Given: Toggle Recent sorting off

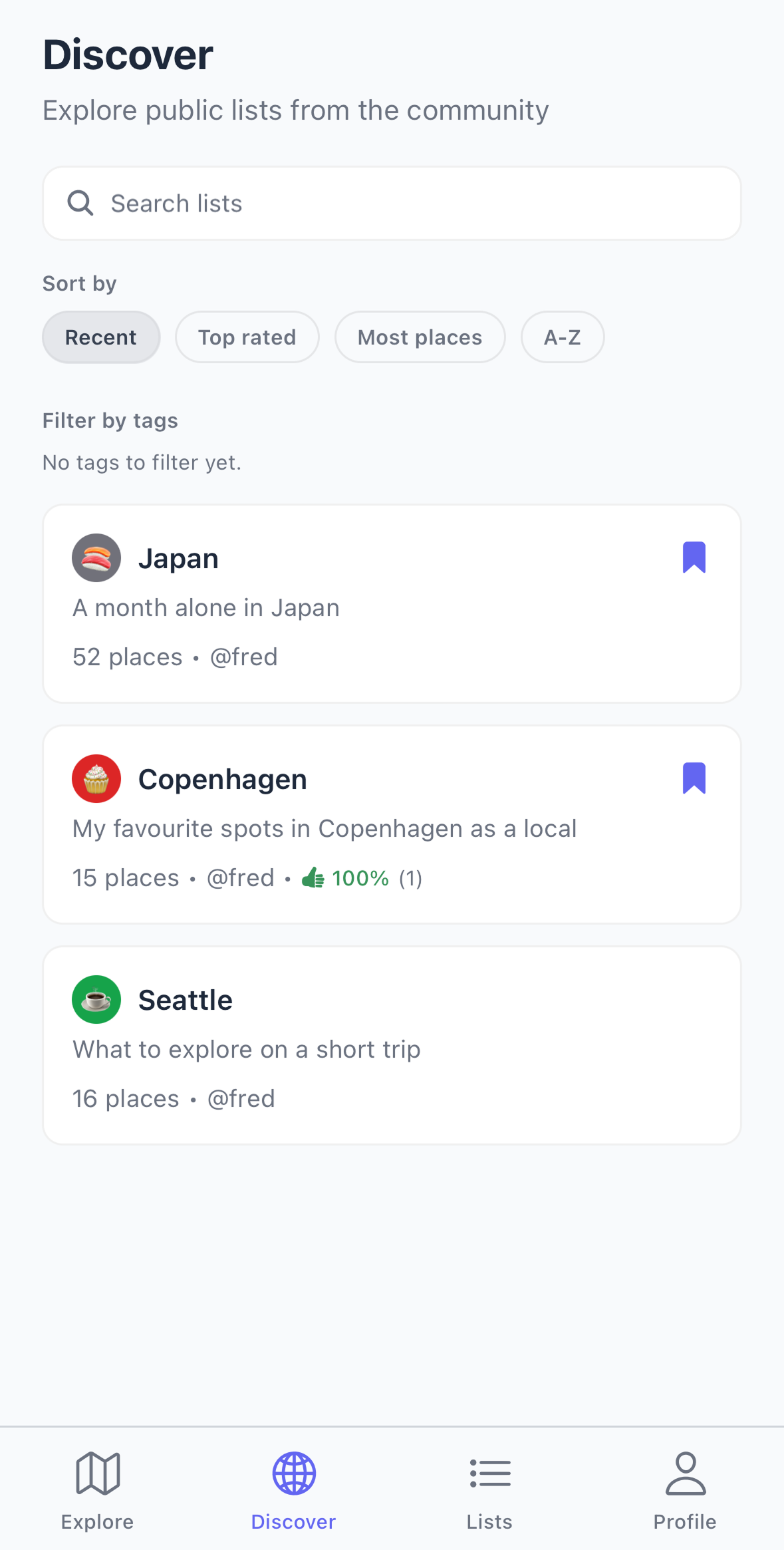Looking at the screenshot, I should 101,337.
